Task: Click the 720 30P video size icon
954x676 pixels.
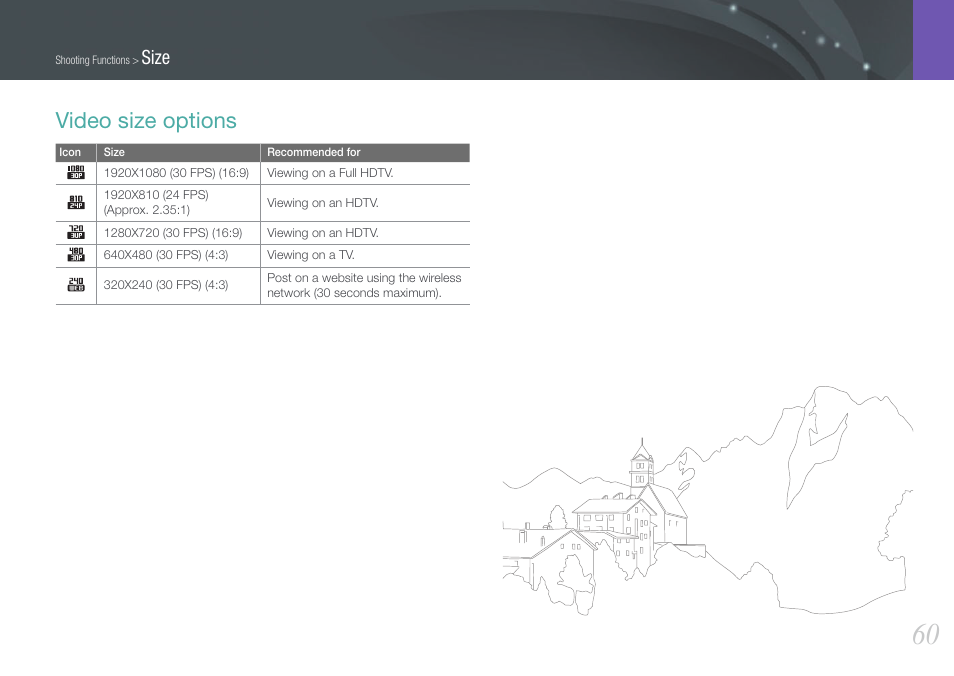Action: tap(75, 232)
